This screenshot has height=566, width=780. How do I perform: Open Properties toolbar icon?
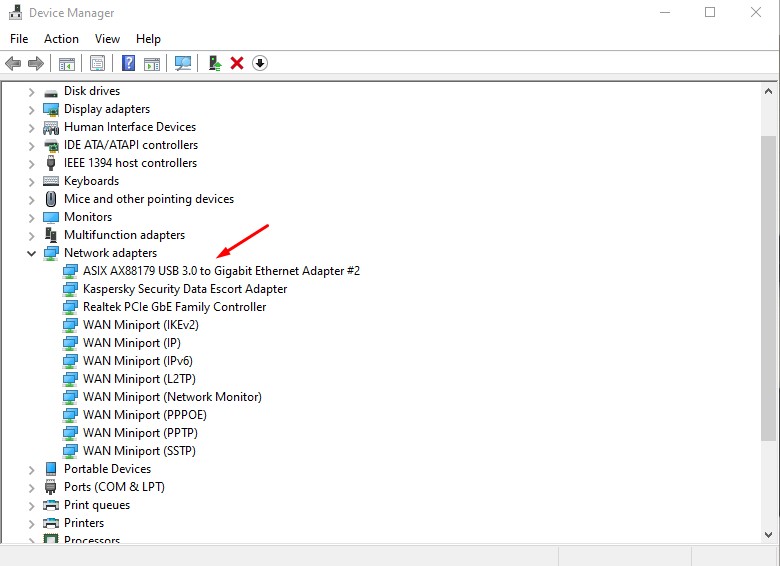[x=98, y=63]
